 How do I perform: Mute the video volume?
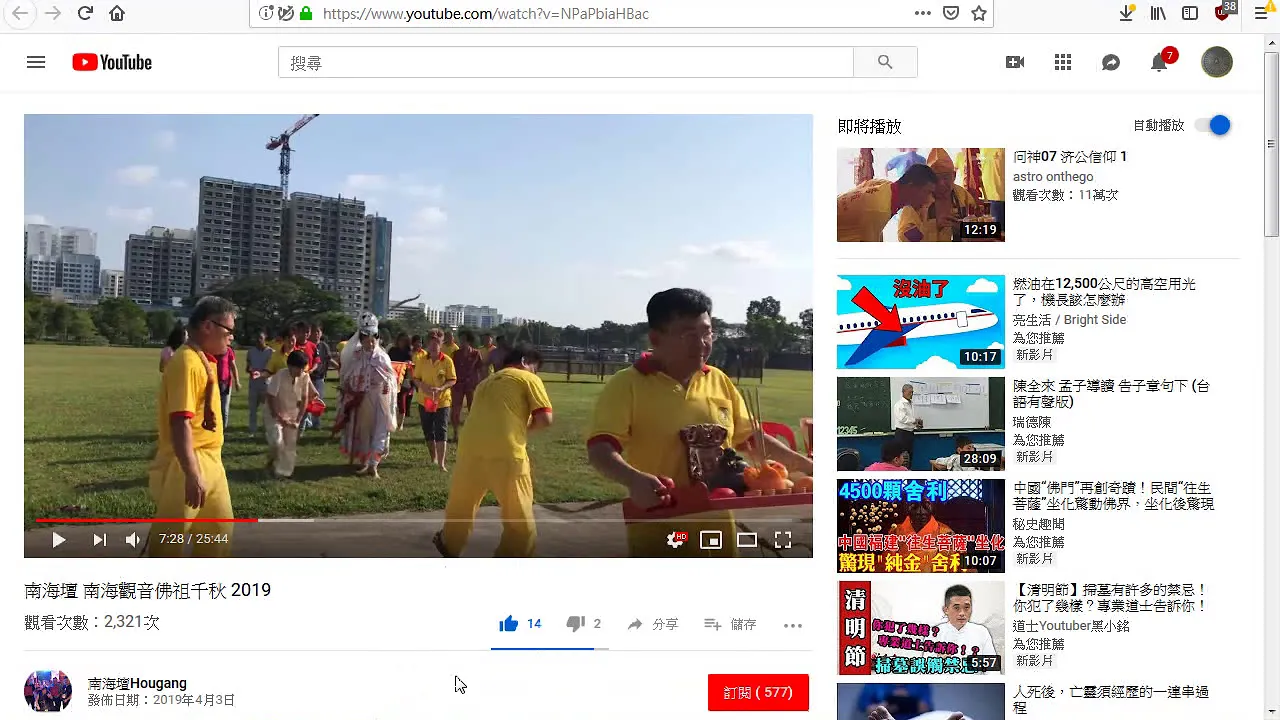[x=133, y=540]
